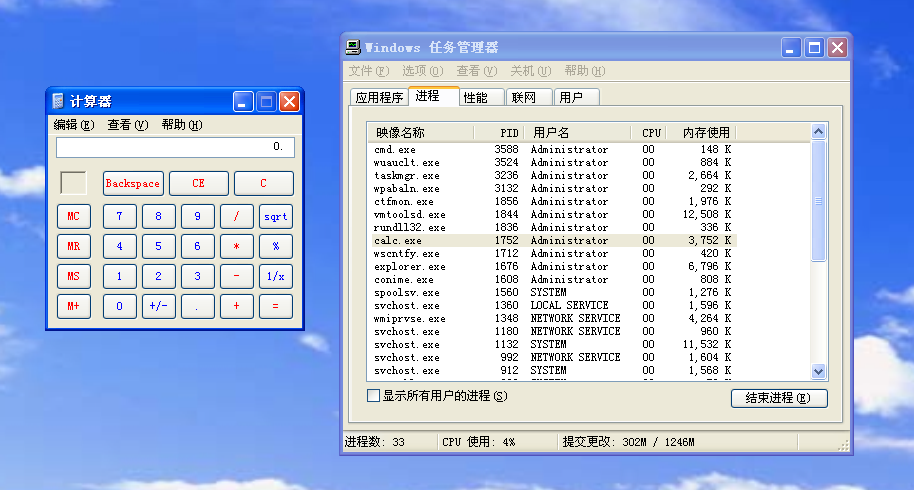
Task: Select the wmiprvse.exe process row
Action: click(553, 319)
